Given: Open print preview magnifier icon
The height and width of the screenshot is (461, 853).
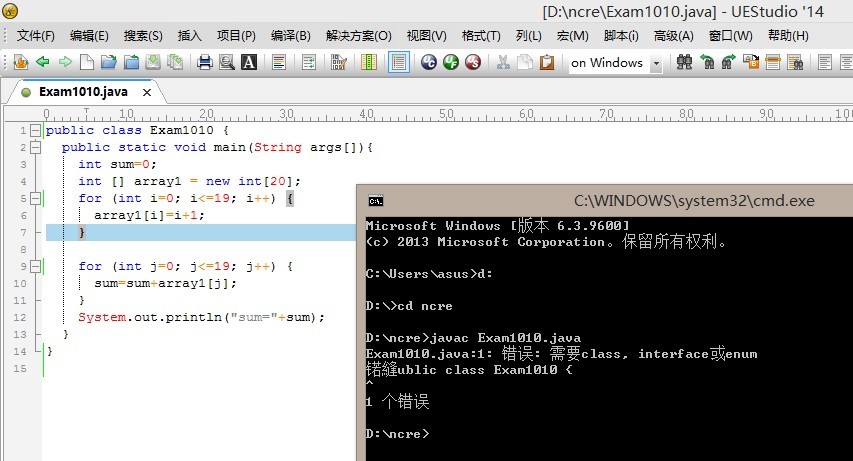Looking at the screenshot, I should tap(226, 62).
